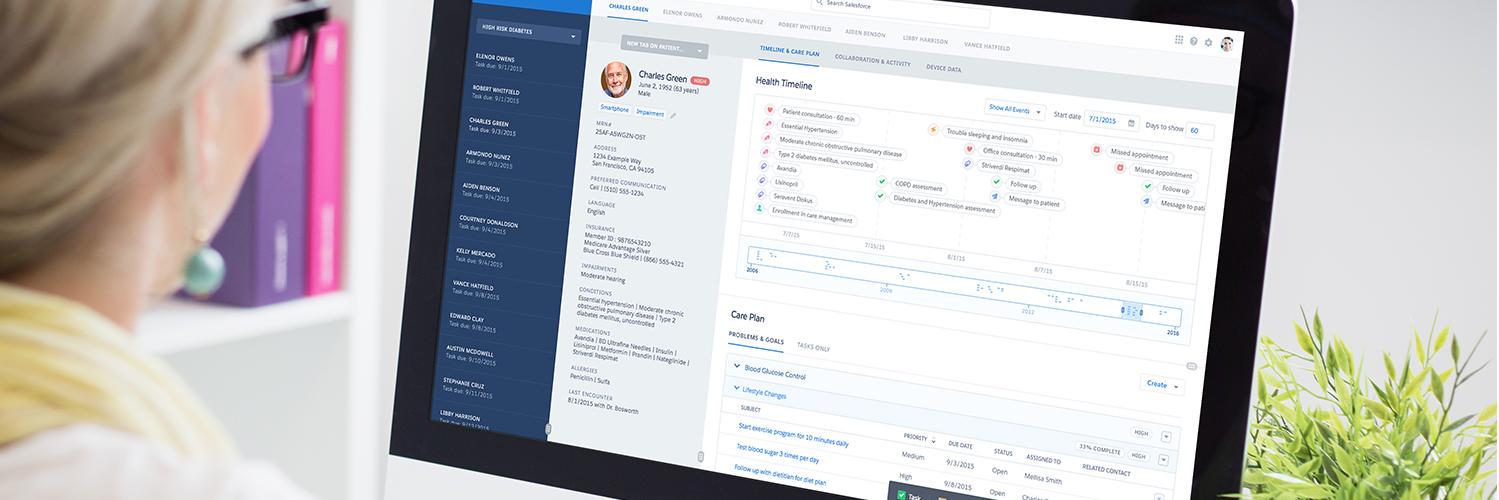Click the pill icon beside Serevent Diskus

pyautogui.click(x=762, y=195)
